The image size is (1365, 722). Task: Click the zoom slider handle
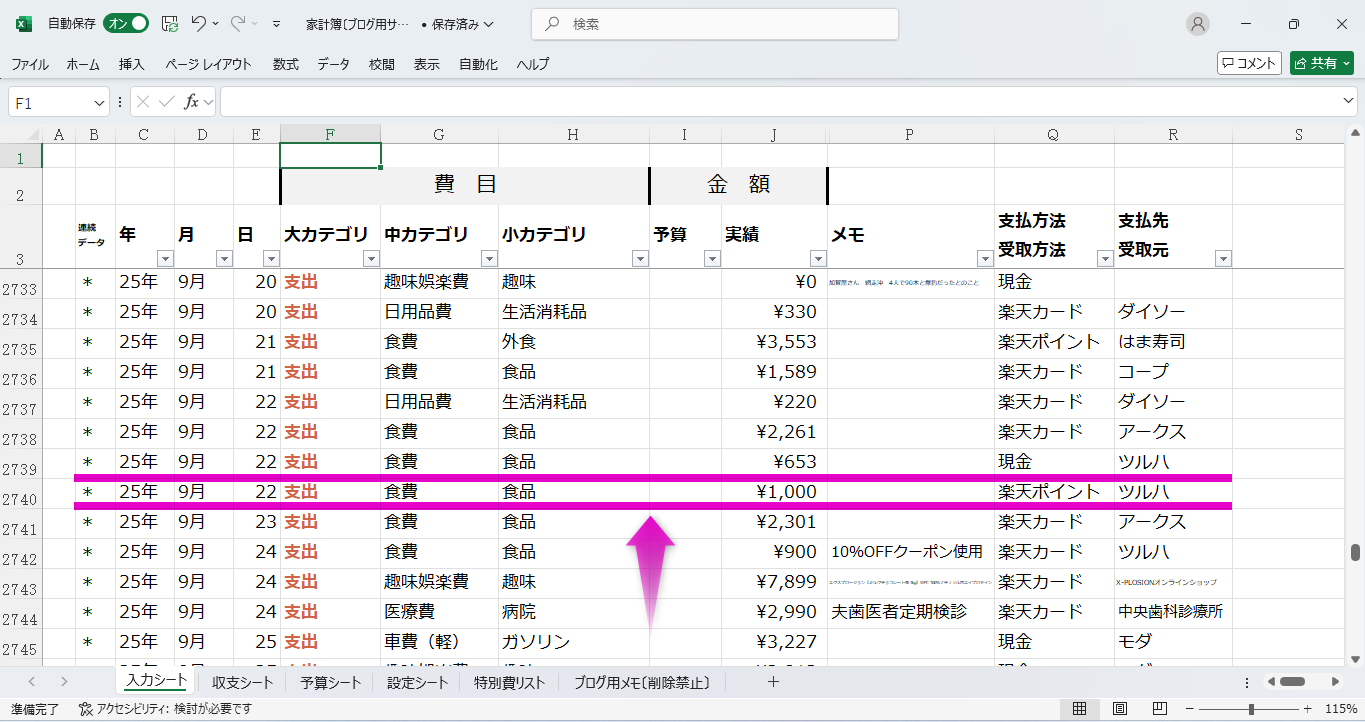click(1251, 709)
